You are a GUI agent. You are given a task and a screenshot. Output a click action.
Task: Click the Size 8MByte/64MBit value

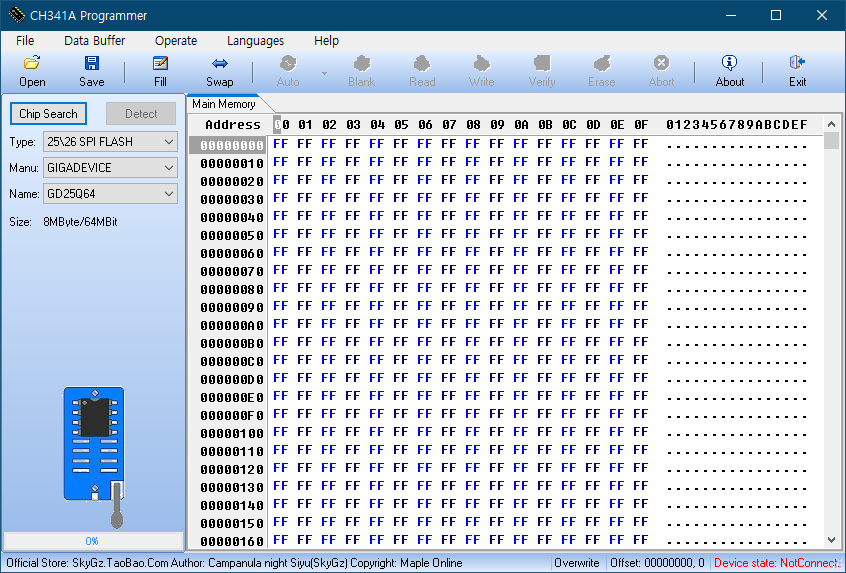tap(80, 222)
